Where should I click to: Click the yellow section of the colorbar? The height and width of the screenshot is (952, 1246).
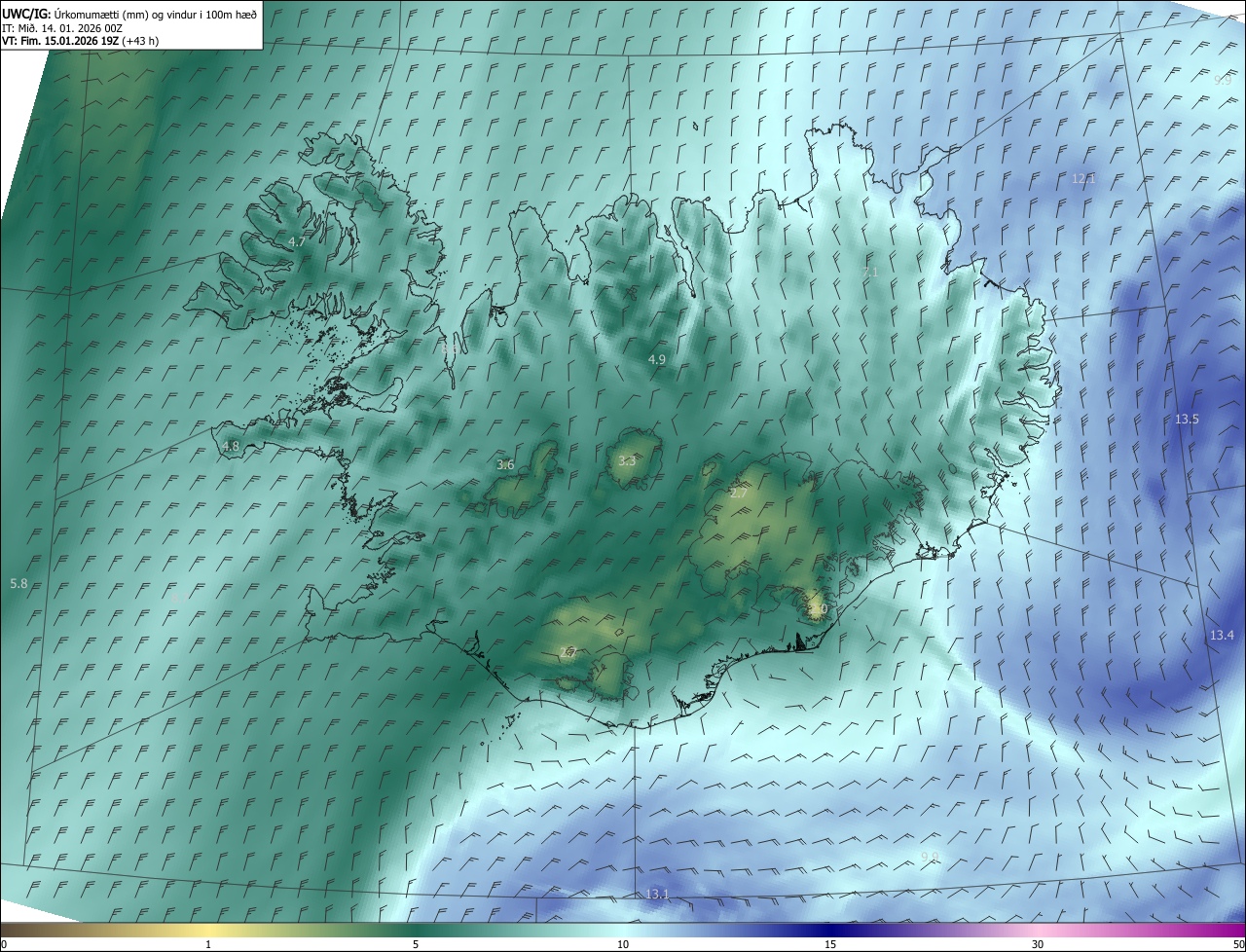point(208,930)
